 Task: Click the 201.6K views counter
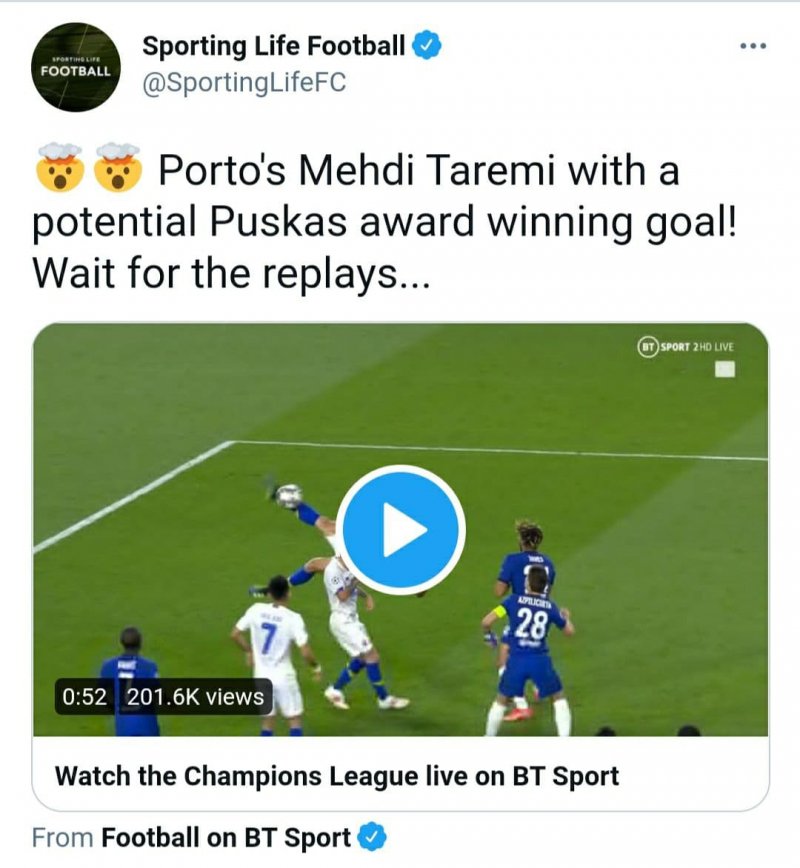196,697
